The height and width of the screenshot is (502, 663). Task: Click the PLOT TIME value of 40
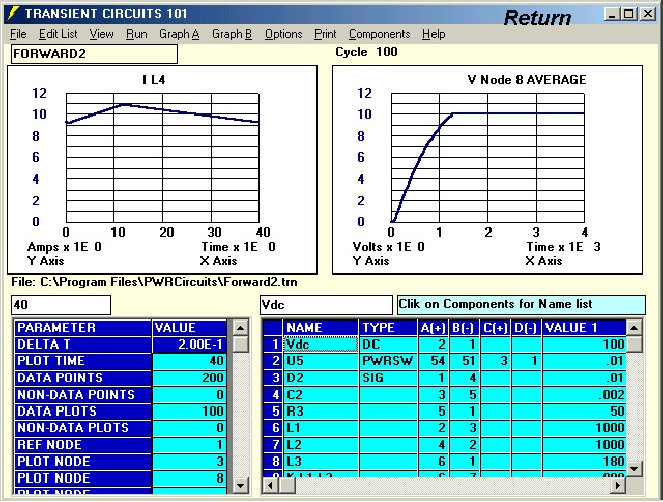click(190, 361)
